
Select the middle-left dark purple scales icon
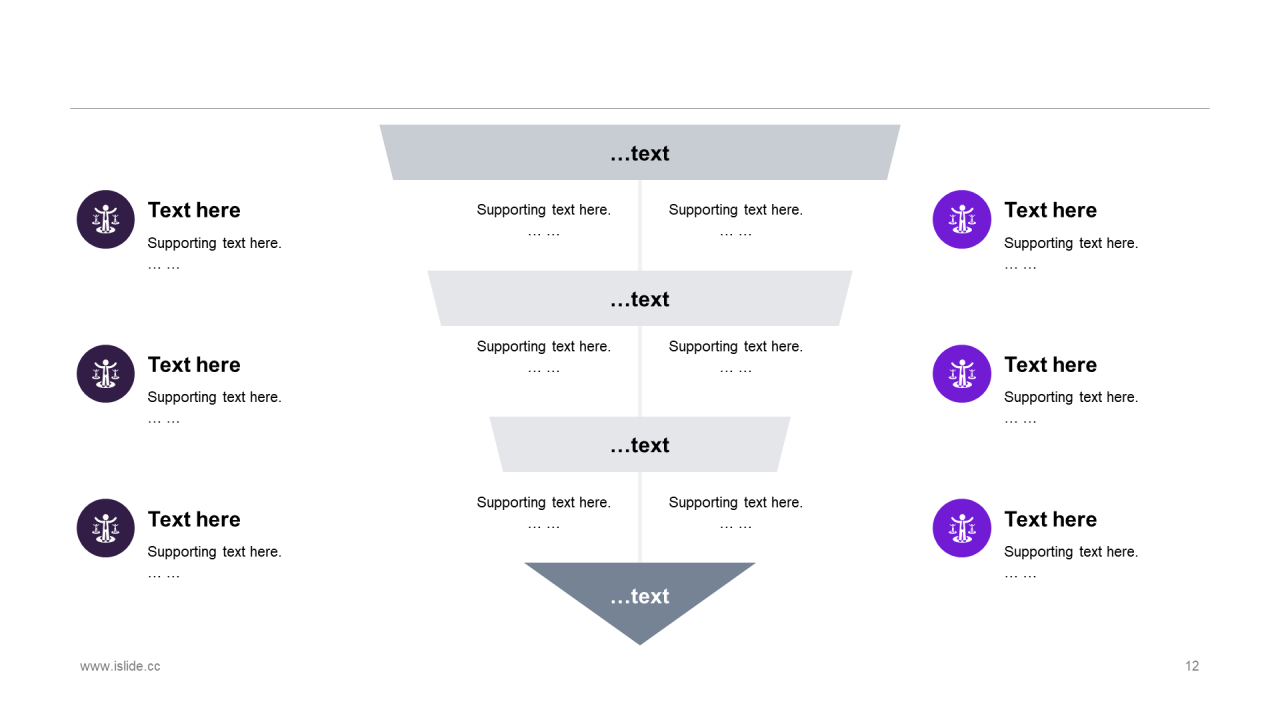(106, 374)
